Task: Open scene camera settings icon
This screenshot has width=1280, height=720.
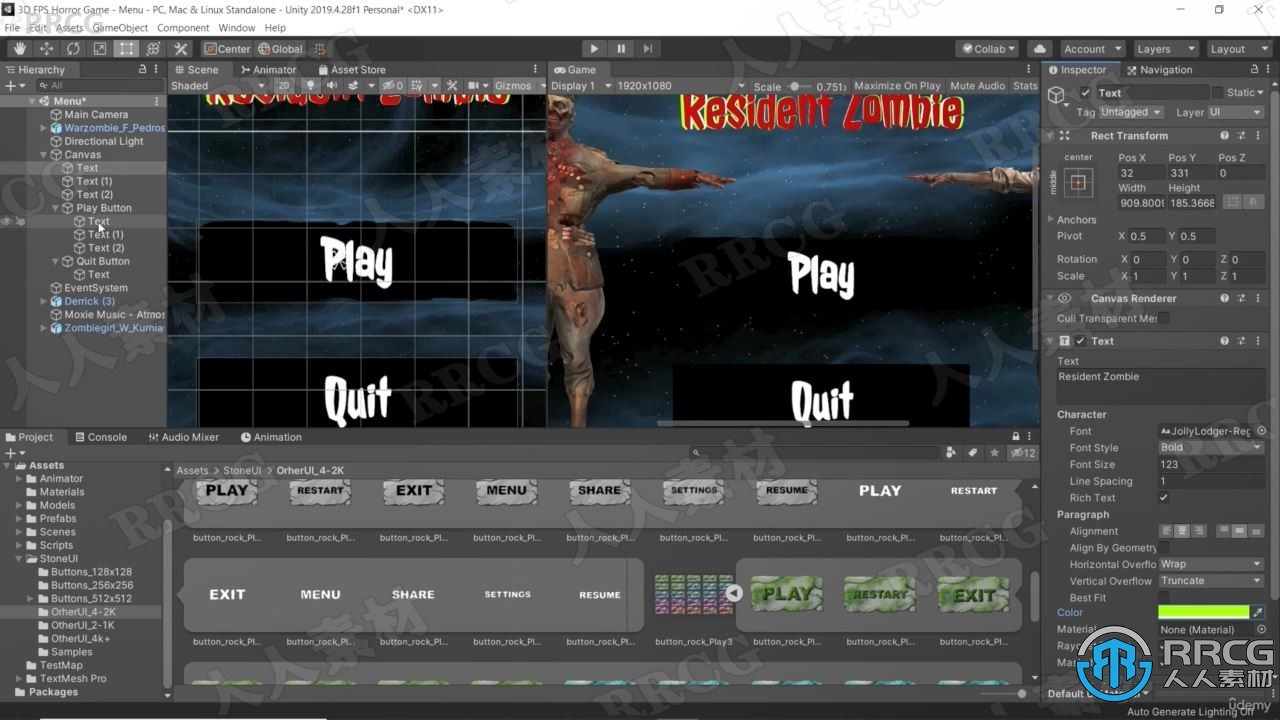Action: point(476,86)
